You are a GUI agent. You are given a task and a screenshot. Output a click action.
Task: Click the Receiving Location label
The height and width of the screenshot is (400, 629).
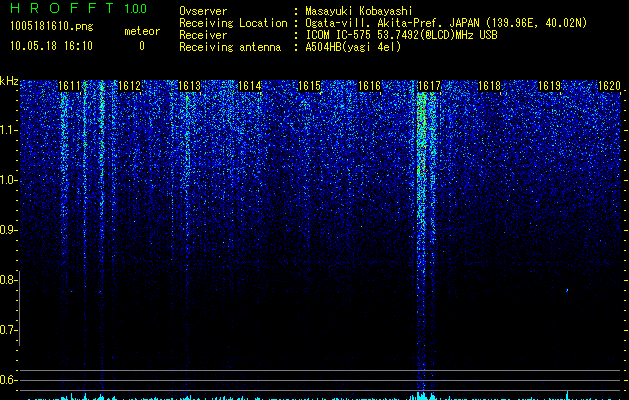coord(233,23)
